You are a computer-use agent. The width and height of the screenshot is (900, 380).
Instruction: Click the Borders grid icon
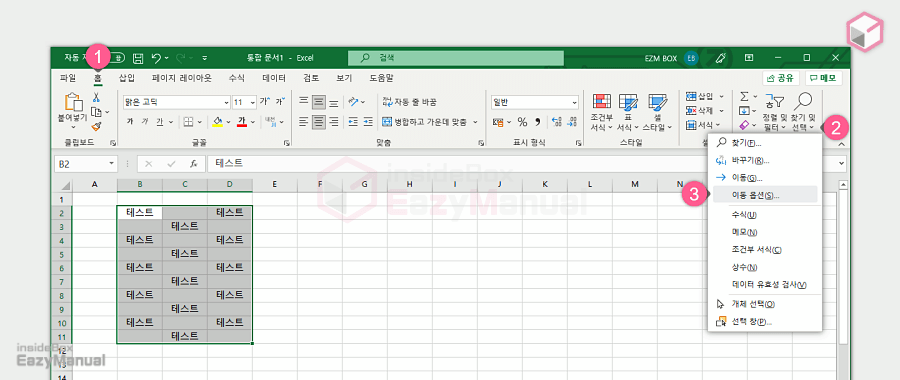point(188,122)
